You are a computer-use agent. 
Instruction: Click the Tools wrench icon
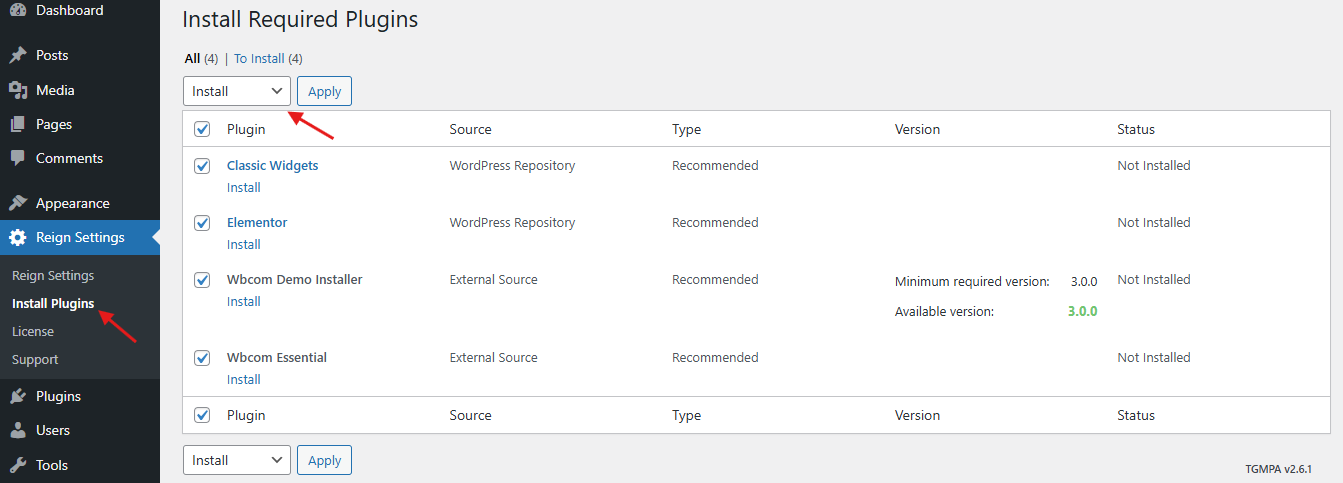click(17, 465)
